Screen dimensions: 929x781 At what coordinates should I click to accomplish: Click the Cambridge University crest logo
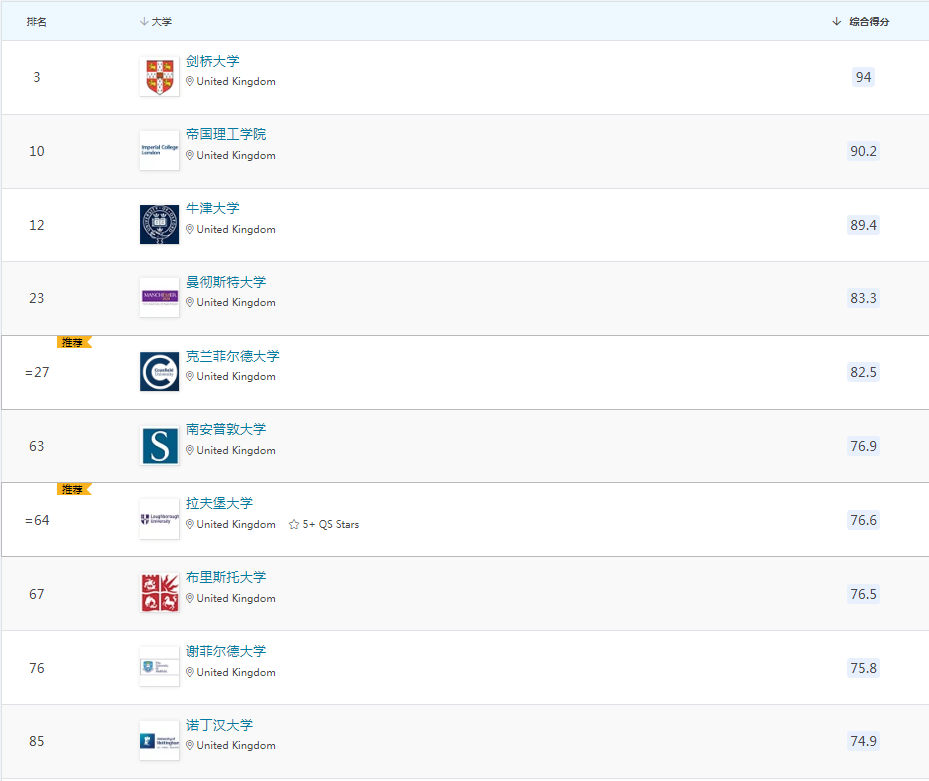(x=159, y=77)
